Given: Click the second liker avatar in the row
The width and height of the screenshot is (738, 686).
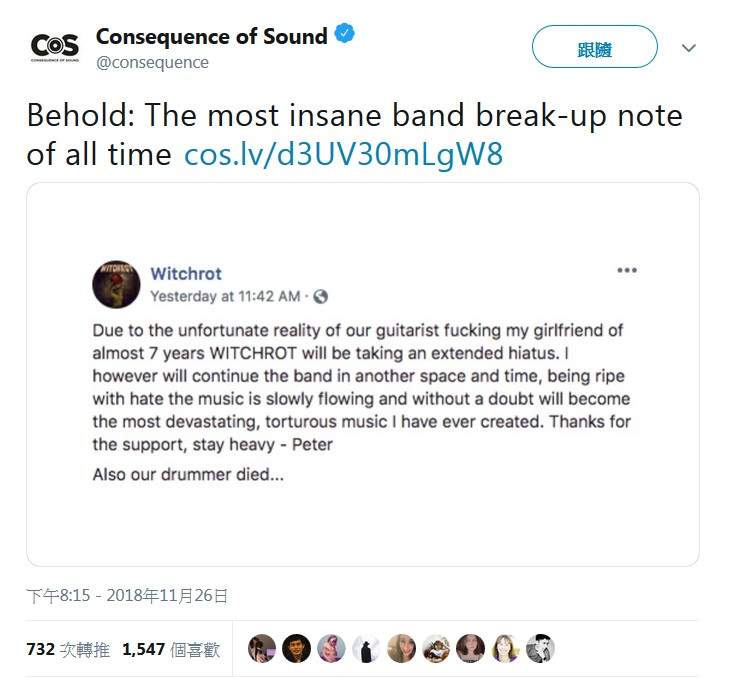Looking at the screenshot, I should click(x=296, y=649).
